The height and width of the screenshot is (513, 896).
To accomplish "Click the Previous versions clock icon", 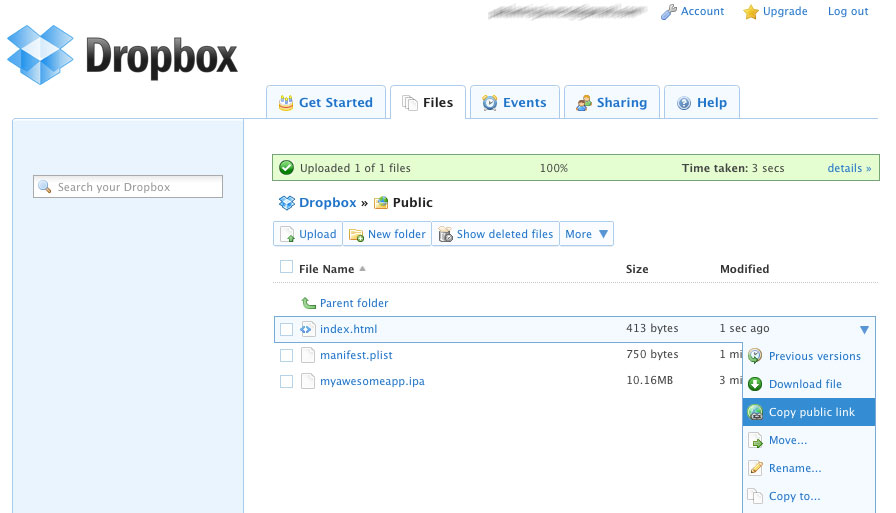I will point(755,356).
